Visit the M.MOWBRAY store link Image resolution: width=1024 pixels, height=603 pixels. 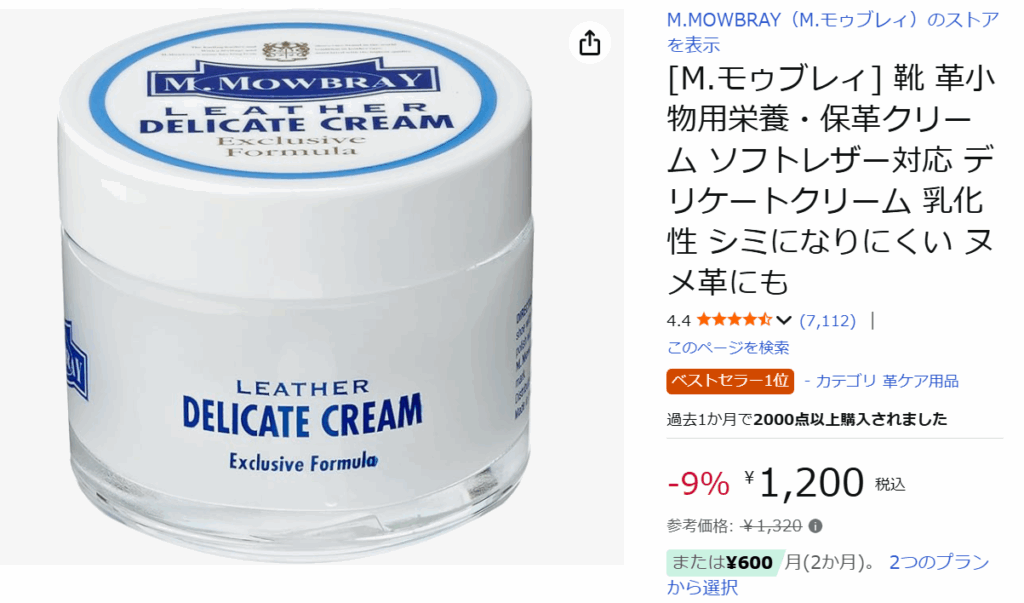(833, 32)
